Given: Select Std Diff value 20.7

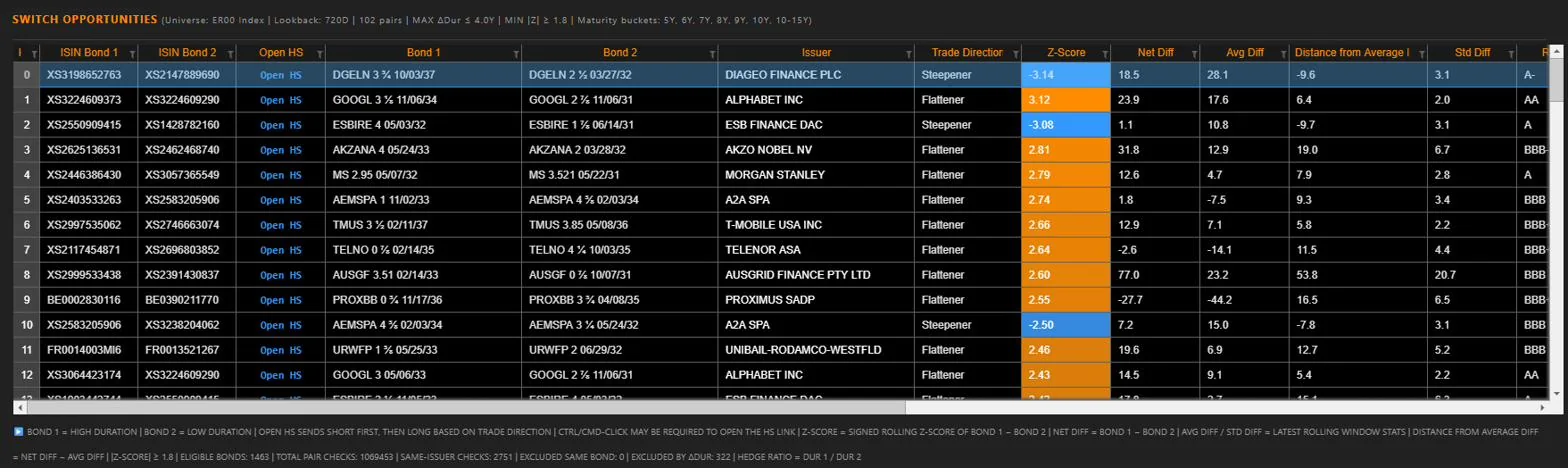Looking at the screenshot, I should [x=1471, y=275].
